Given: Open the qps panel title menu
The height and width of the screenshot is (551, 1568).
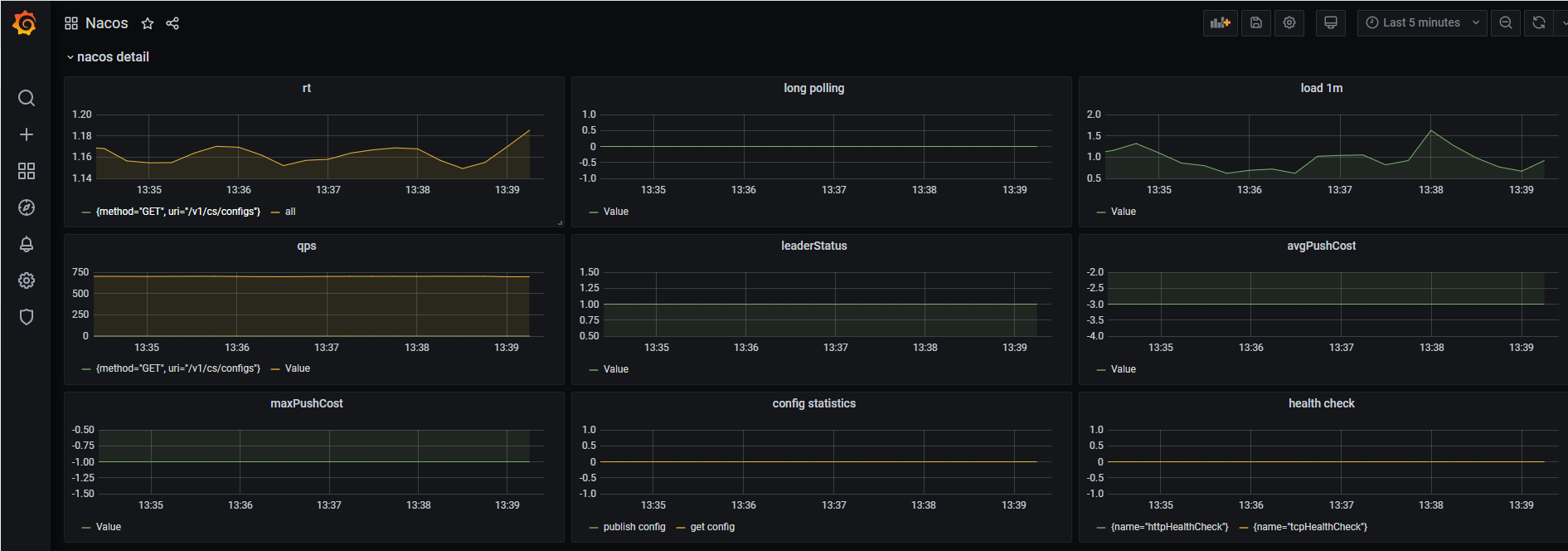Looking at the screenshot, I should [x=307, y=246].
